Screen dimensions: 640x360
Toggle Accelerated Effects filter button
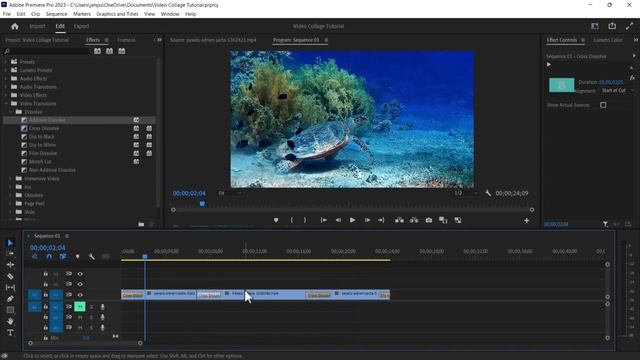pos(97,51)
